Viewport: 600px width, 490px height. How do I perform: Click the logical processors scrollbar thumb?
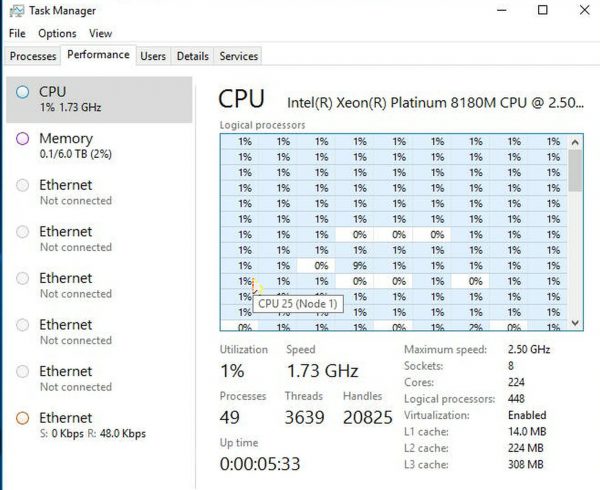pos(575,170)
